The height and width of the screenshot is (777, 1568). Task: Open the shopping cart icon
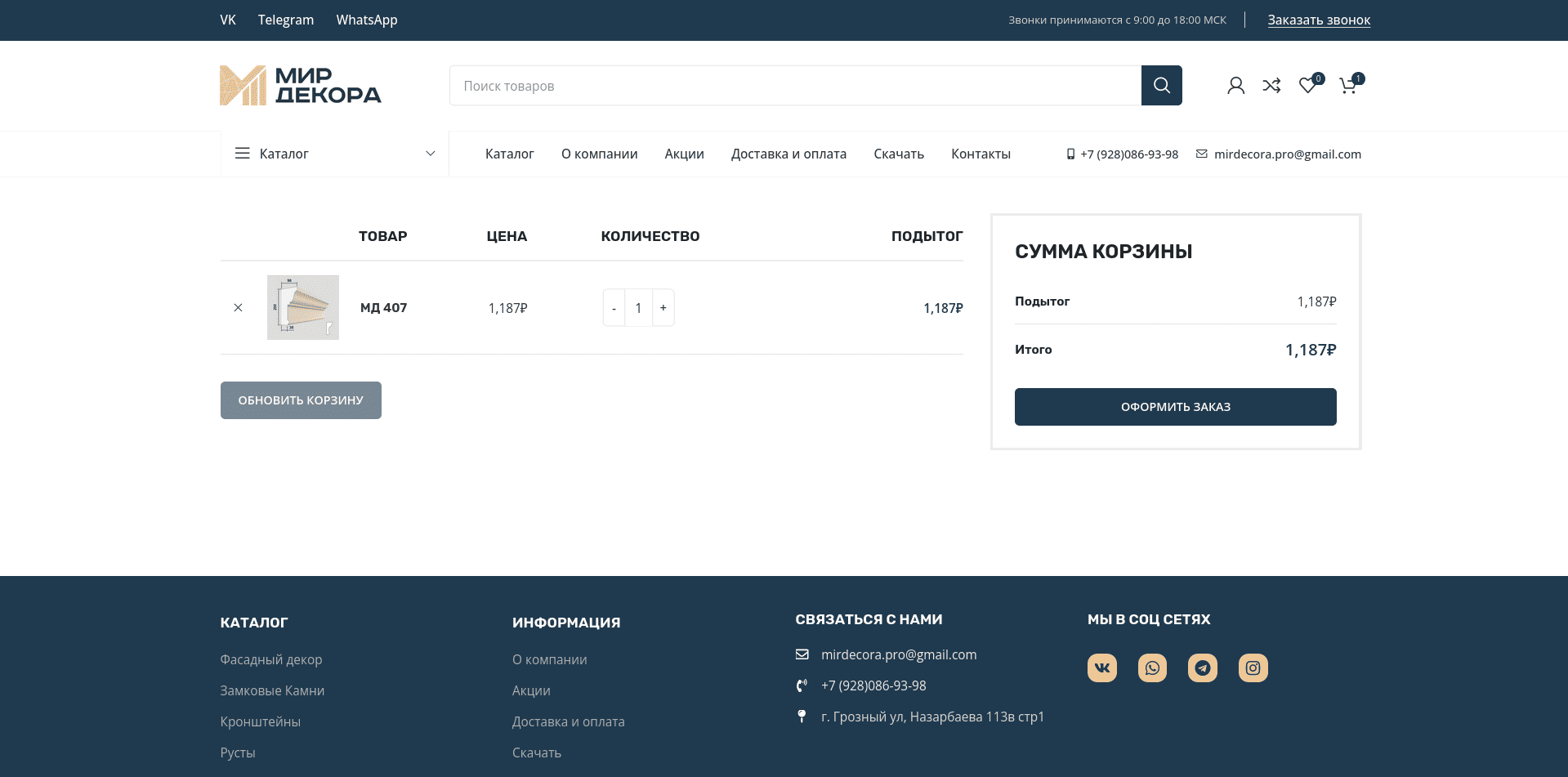pos(1349,85)
